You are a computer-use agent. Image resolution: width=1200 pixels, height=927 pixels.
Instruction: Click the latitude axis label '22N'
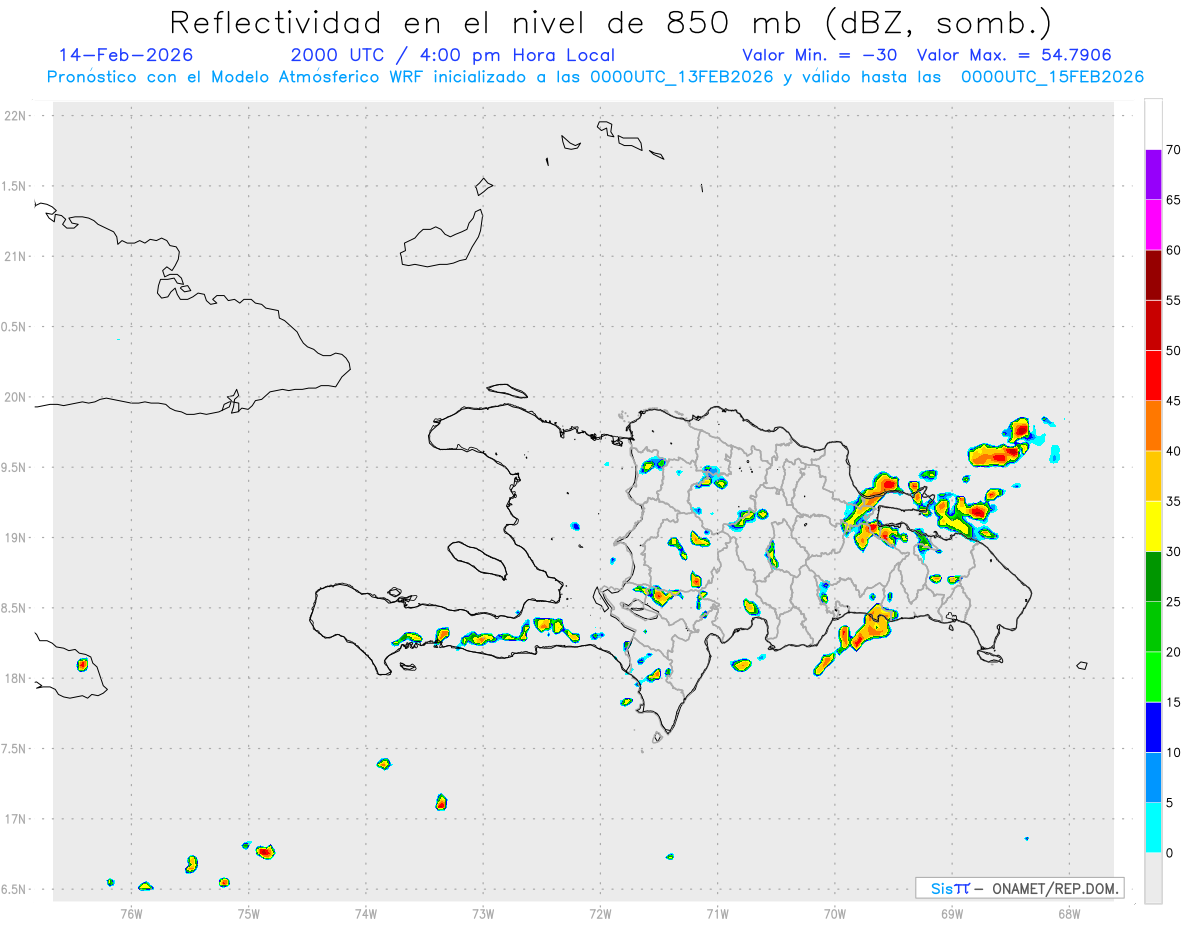[x=16, y=116]
